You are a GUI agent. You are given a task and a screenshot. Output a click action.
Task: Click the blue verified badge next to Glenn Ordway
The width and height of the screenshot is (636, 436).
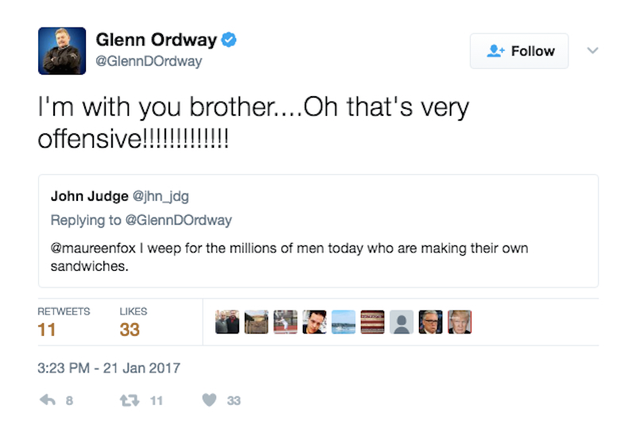tap(229, 40)
